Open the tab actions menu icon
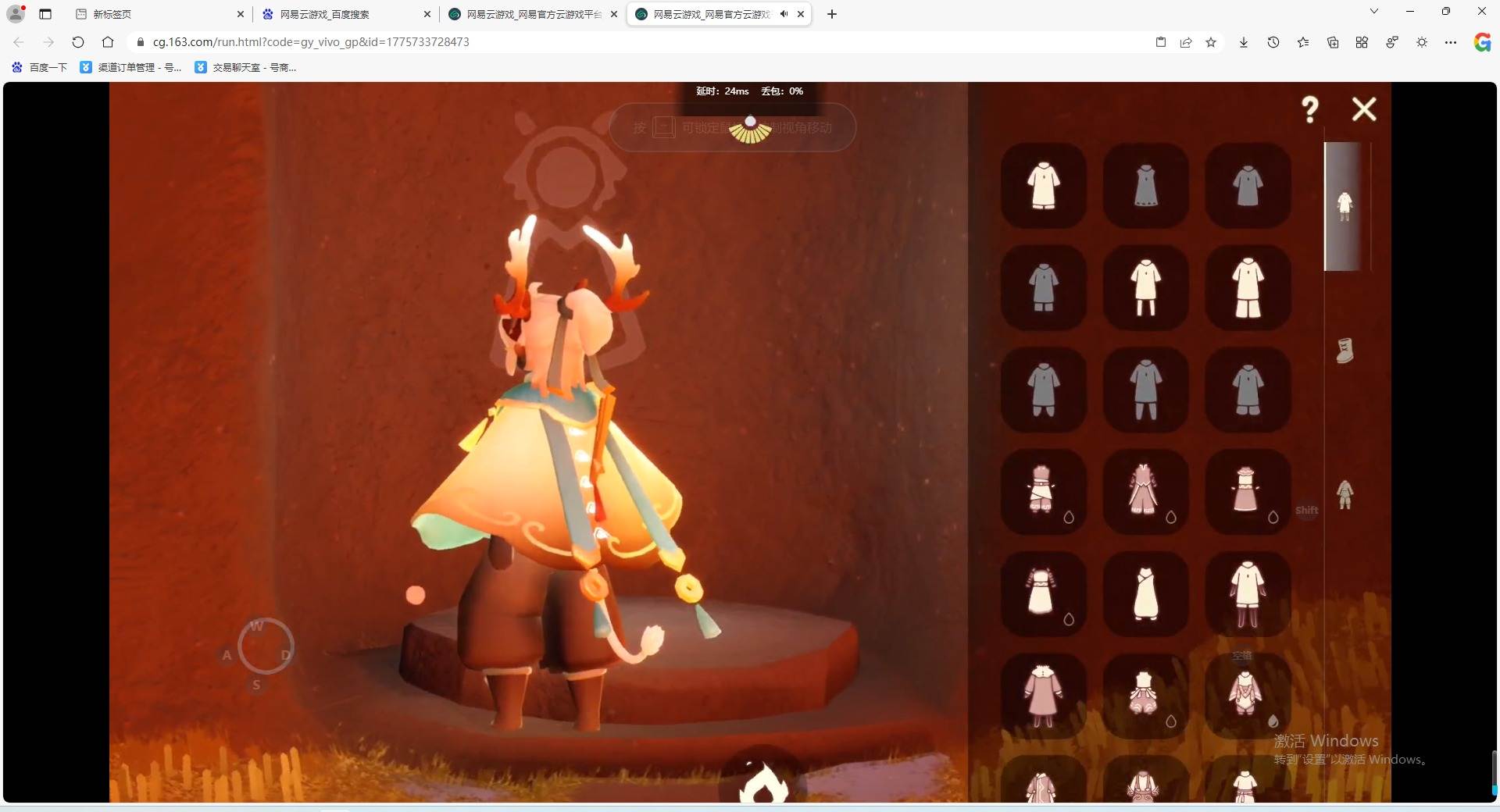1500x812 pixels. coord(45,14)
